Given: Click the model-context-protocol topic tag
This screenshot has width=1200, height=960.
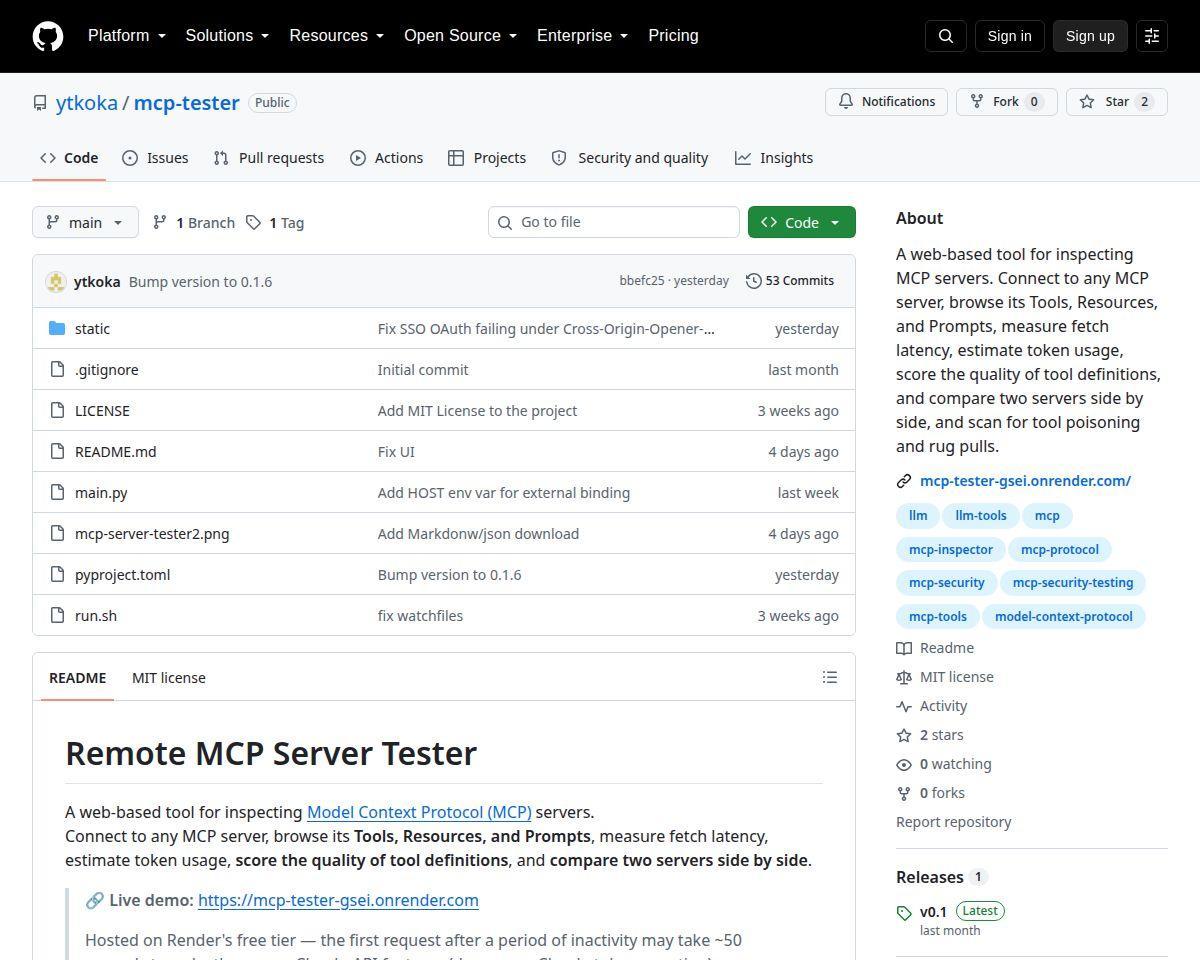Looking at the screenshot, I should pyautogui.click(x=1064, y=617).
